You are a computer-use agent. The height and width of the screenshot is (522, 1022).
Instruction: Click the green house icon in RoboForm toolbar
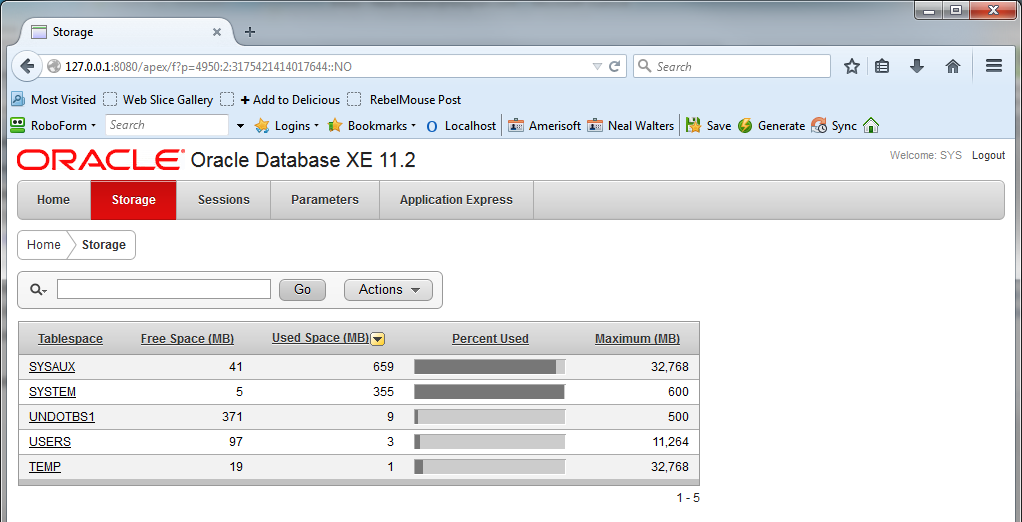[871, 126]
